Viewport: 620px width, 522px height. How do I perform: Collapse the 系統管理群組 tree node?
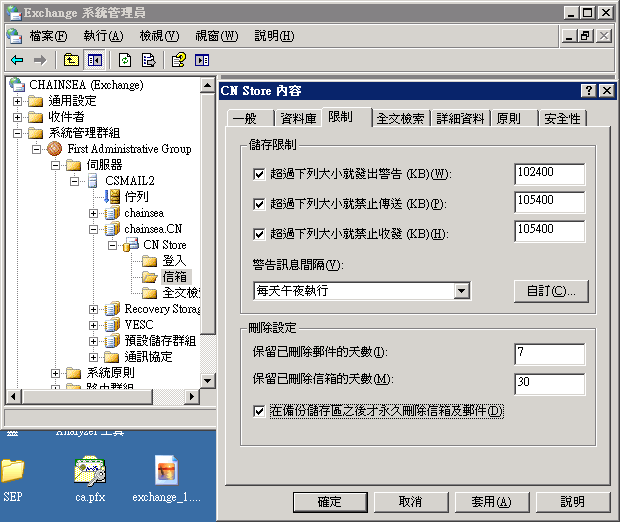(17, 133)
